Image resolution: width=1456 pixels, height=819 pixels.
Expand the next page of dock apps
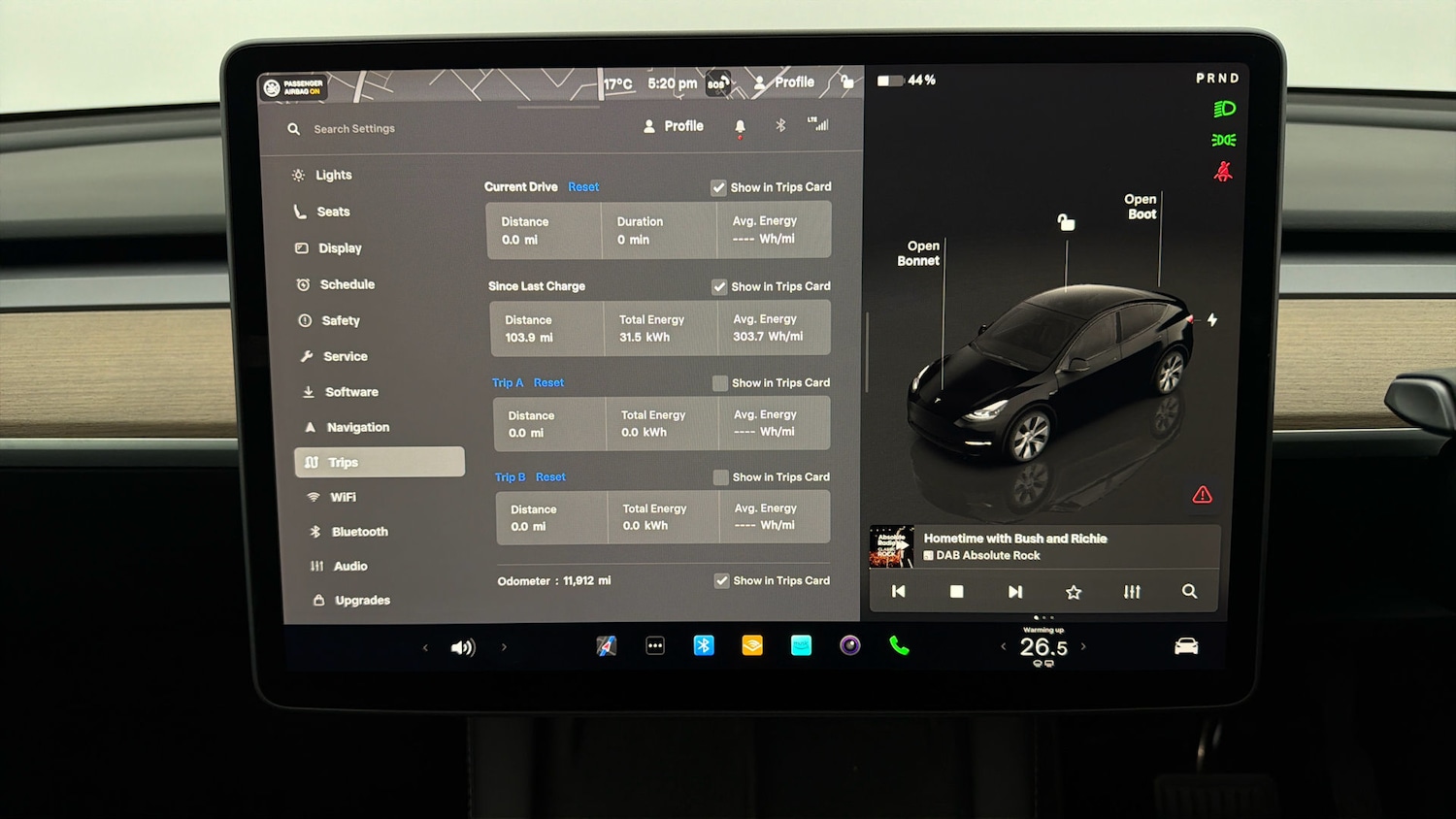[504, 647]
